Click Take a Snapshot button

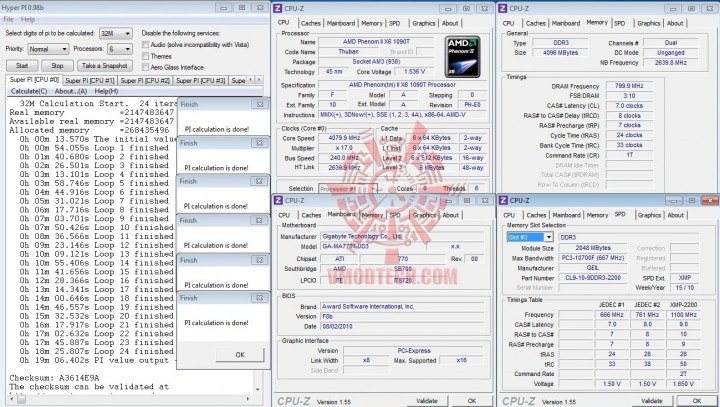105,66
